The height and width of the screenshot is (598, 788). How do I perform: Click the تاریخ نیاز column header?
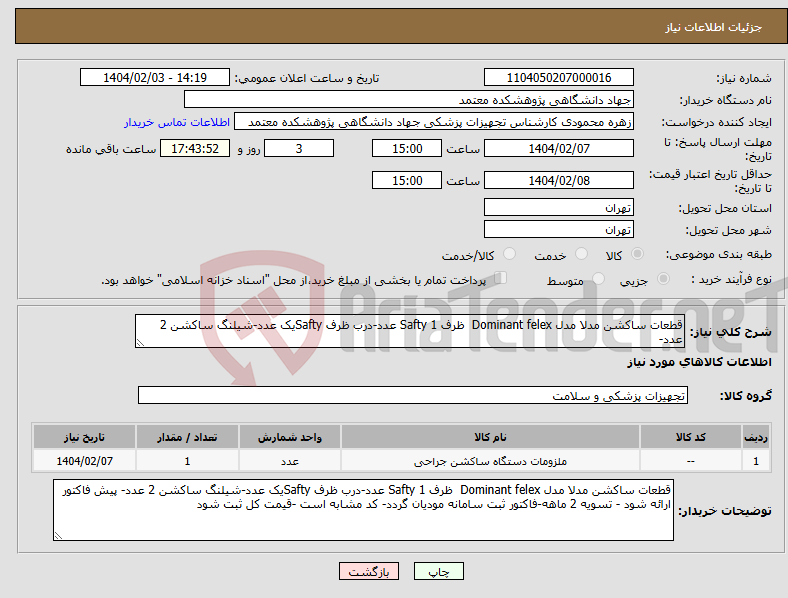coord(84,437)
